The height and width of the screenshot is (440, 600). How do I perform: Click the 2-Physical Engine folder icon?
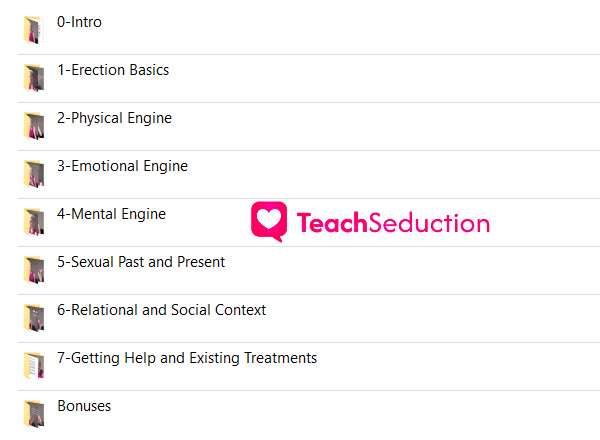34,126
